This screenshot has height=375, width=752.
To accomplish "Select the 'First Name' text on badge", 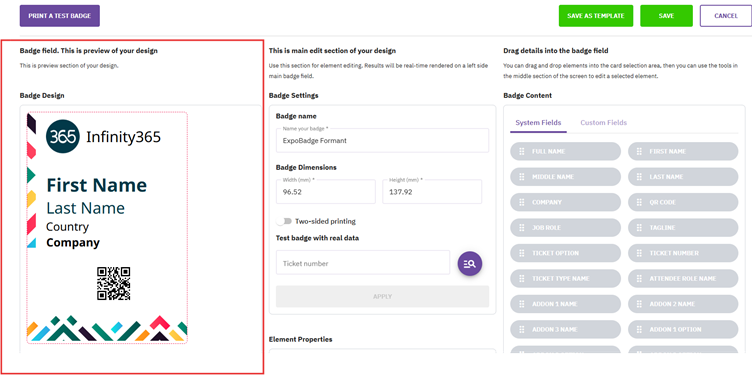I will (96, 185).
